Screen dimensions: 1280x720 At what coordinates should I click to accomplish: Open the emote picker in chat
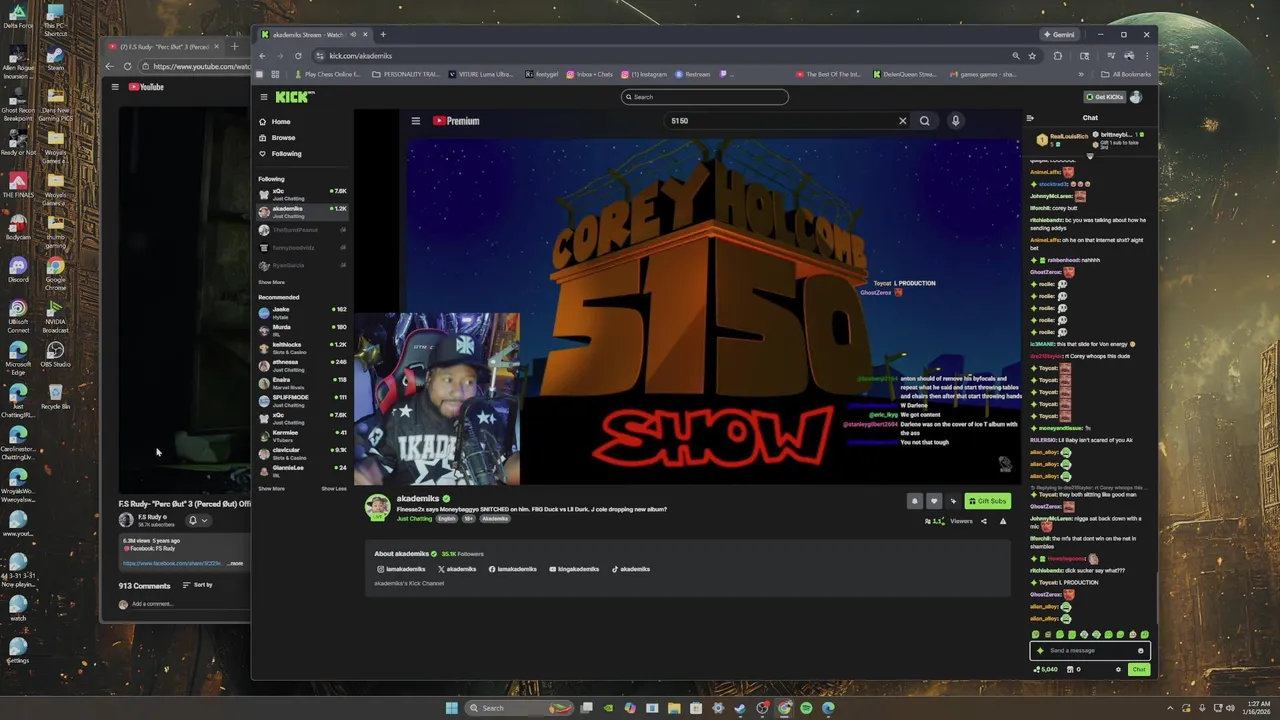point(1140,650)
